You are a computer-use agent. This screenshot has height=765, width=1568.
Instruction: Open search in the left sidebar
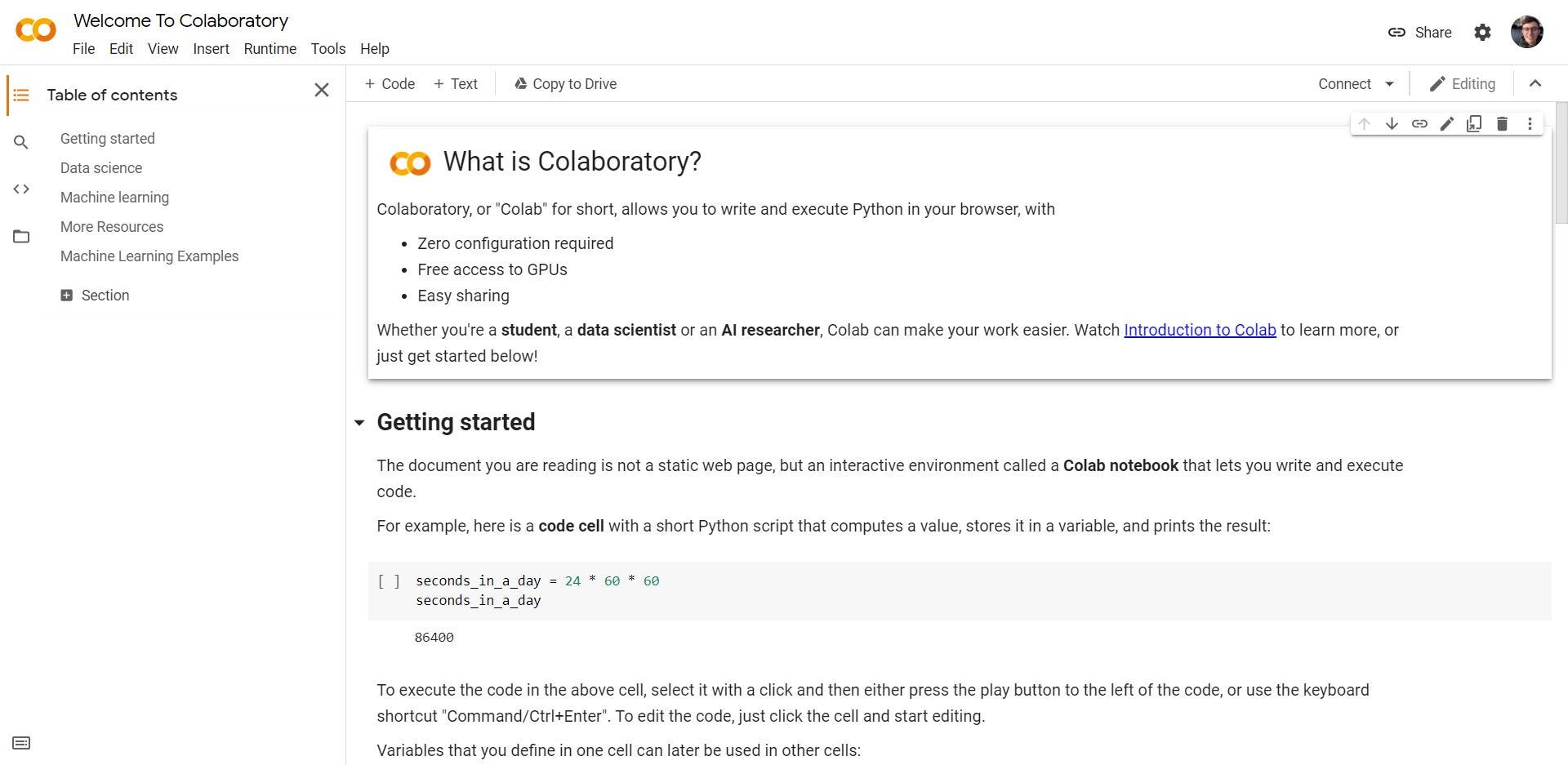(x=21, y=143)
